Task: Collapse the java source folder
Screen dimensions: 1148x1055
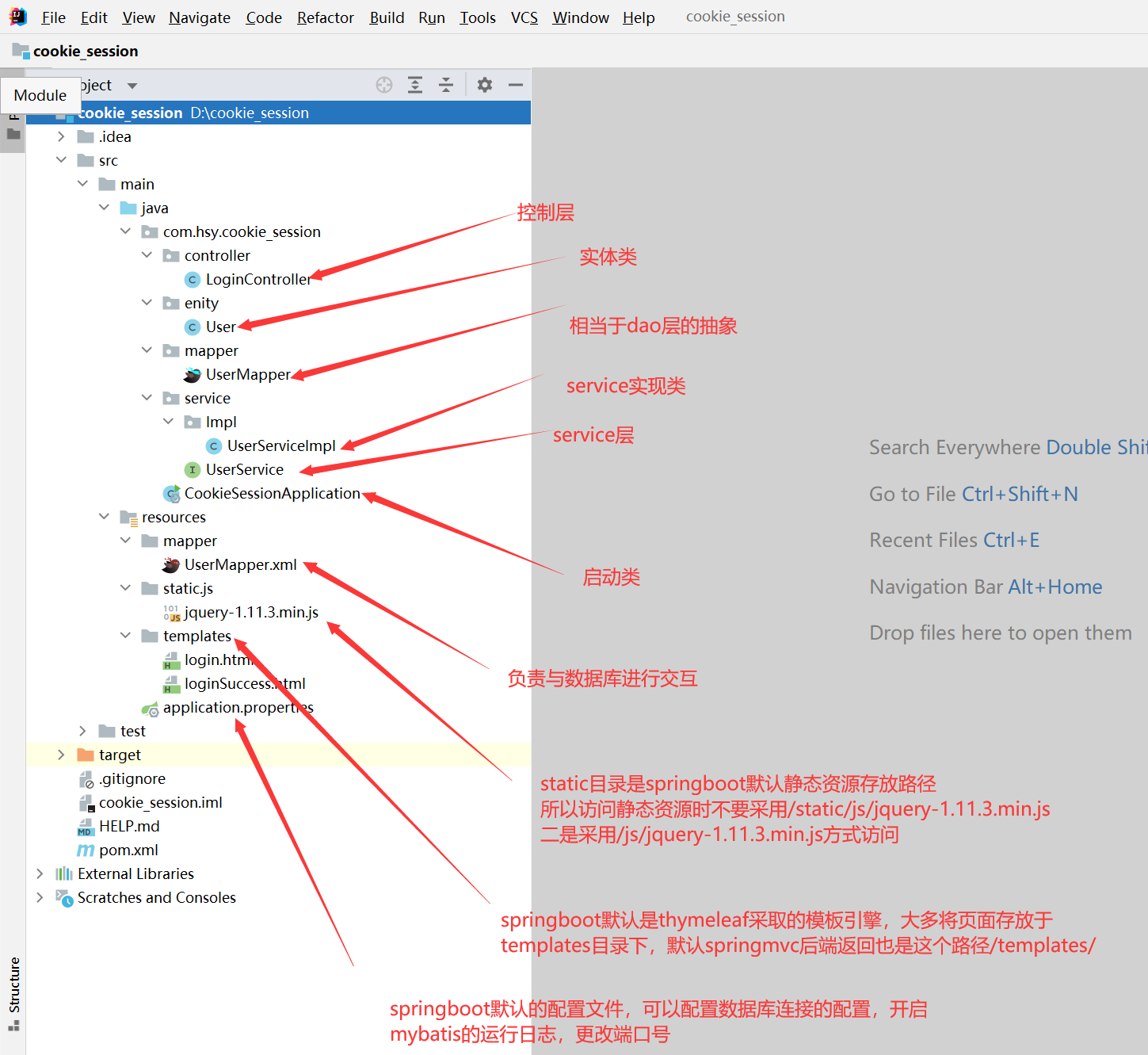Action: click(x=104, y=208)
